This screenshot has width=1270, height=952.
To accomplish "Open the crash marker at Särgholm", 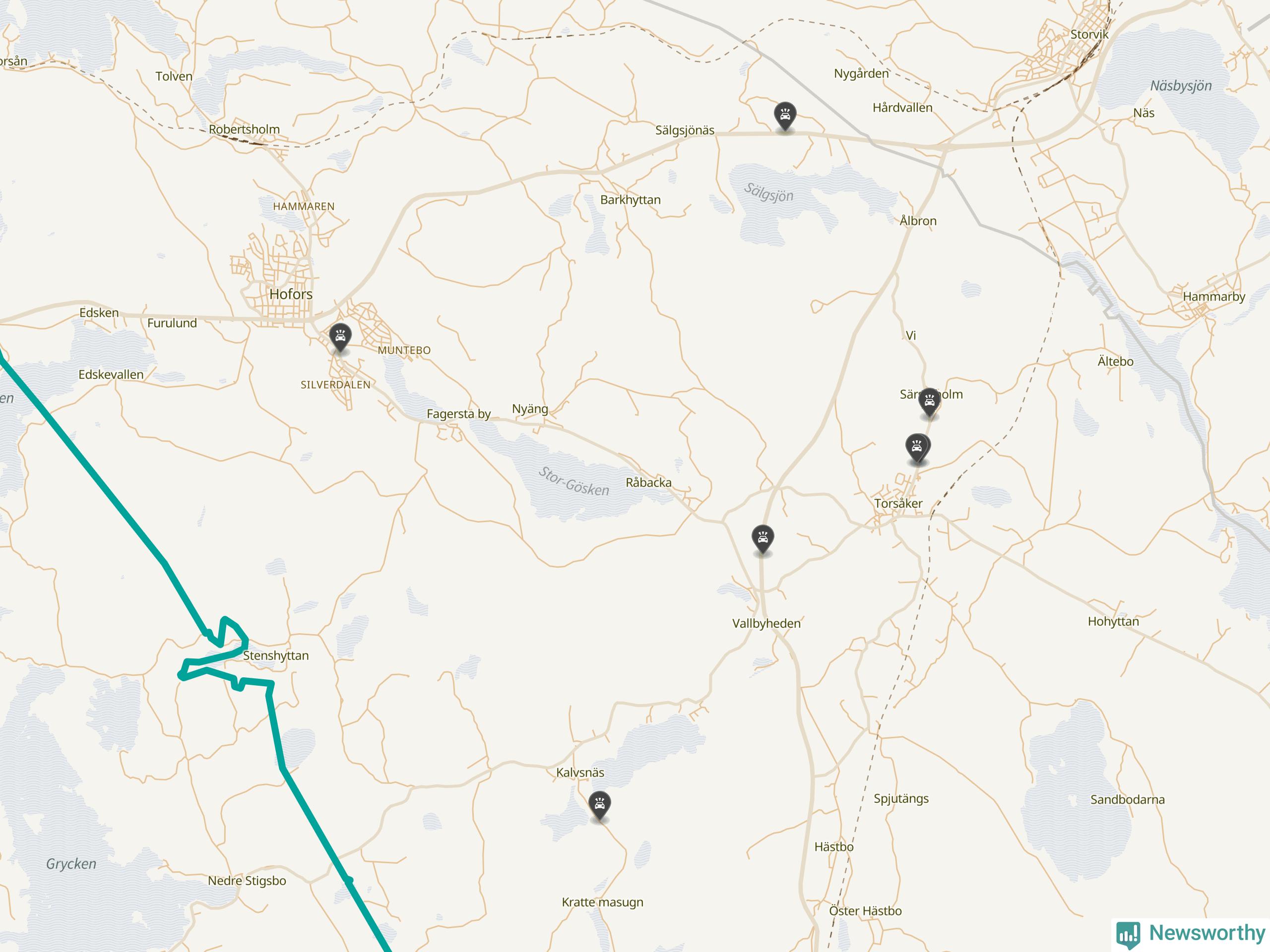I will click(929, 402).
